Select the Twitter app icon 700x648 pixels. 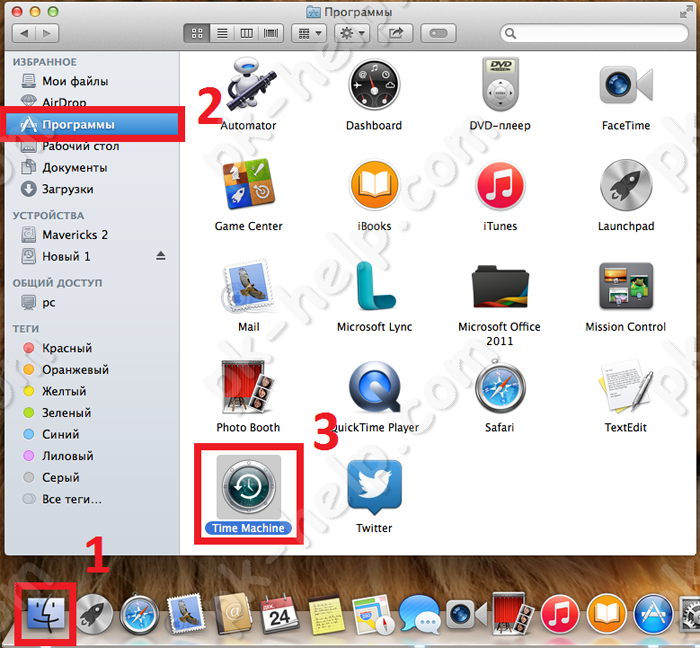[374, 486]
